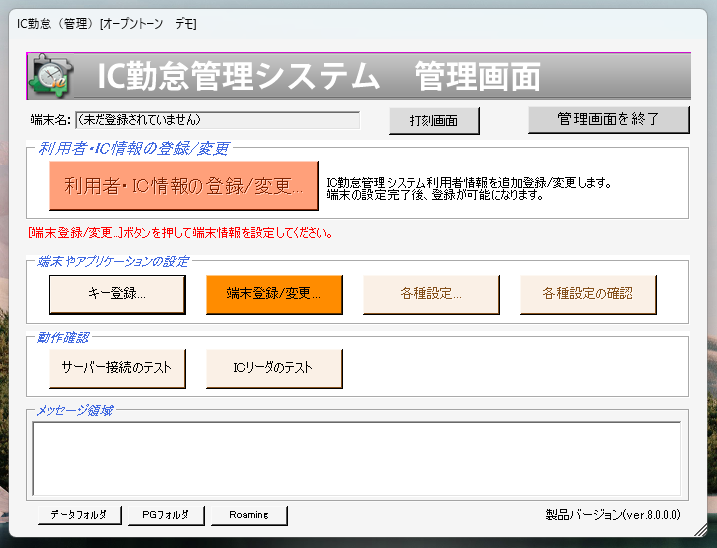Click the 端末名 input field
The image size is (717, 548).
218,120
